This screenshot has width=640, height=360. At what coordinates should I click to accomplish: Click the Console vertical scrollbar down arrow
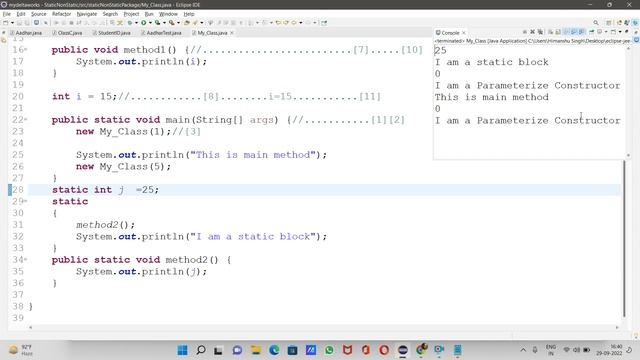628,156
